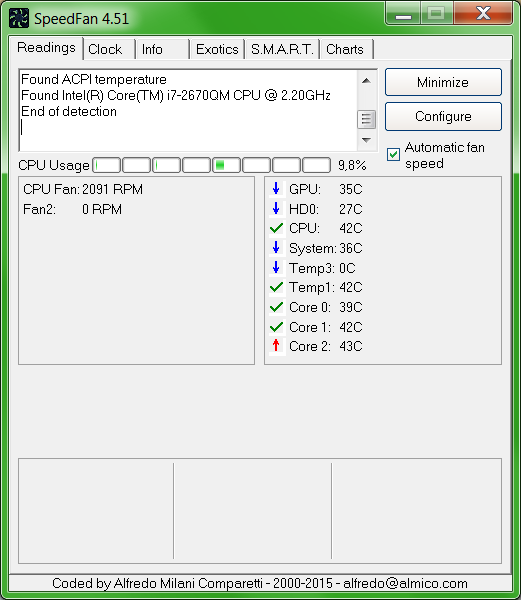Click the 'Found Intel(R) Core(TM) i7-2670QM' log line
The height and width of the screenshot is (600, 521).
click(x=176, y=95)
